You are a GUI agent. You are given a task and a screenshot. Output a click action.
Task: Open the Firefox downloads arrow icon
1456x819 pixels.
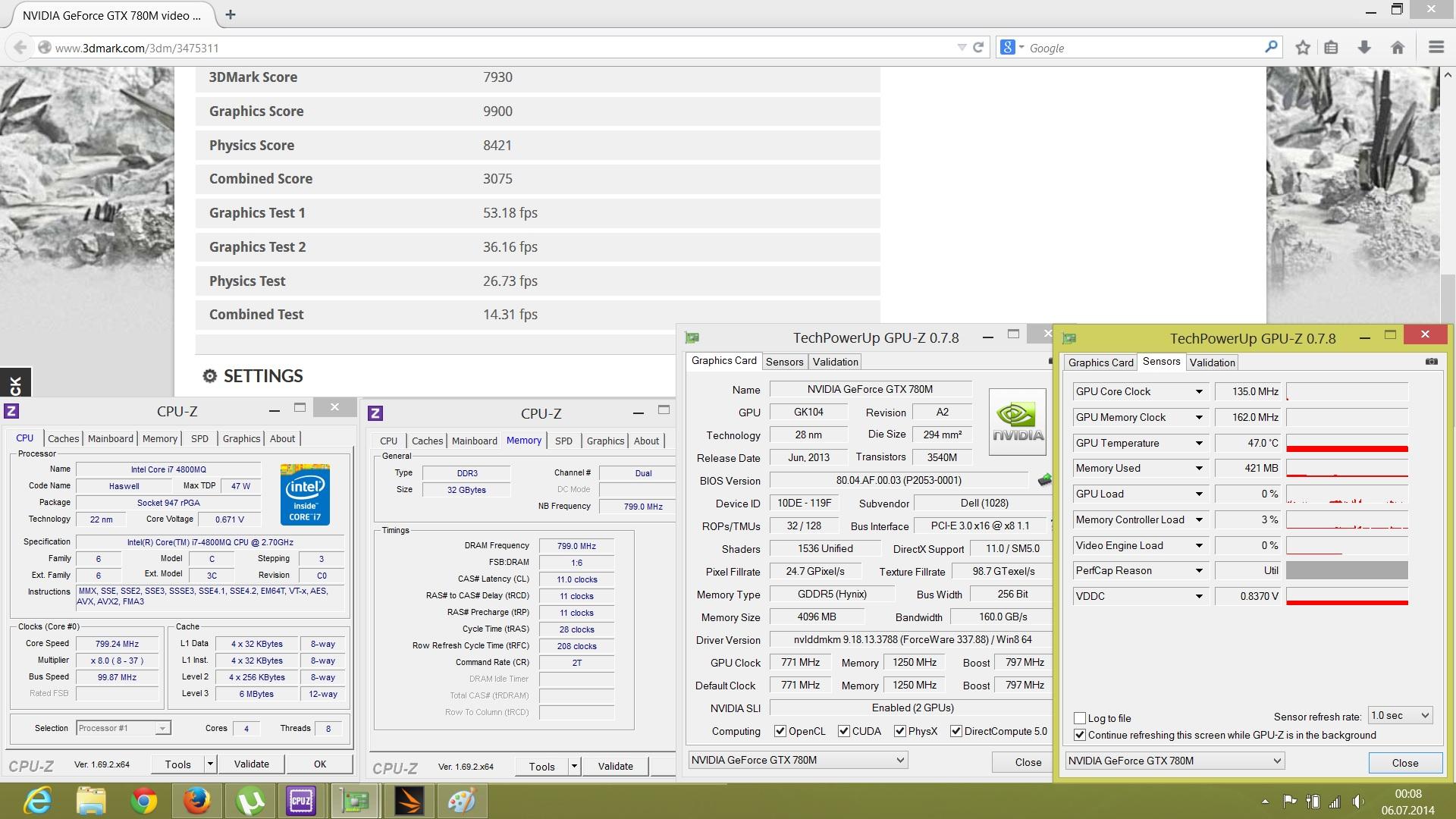coord(1364,48)
